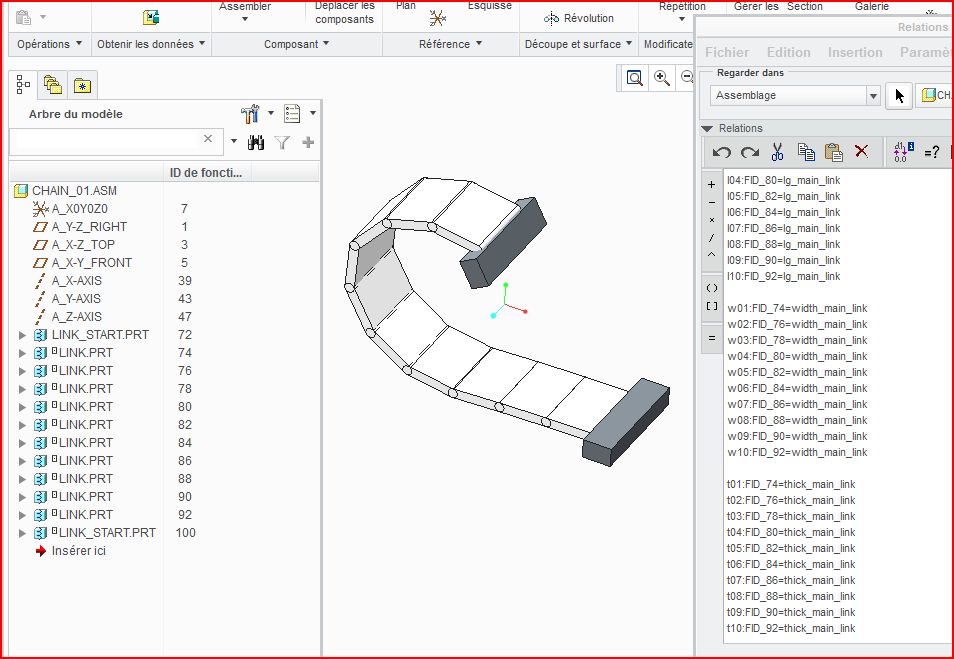Insert divide slash operator from side palette
The image size is (954, 659).
pos(712,238)
